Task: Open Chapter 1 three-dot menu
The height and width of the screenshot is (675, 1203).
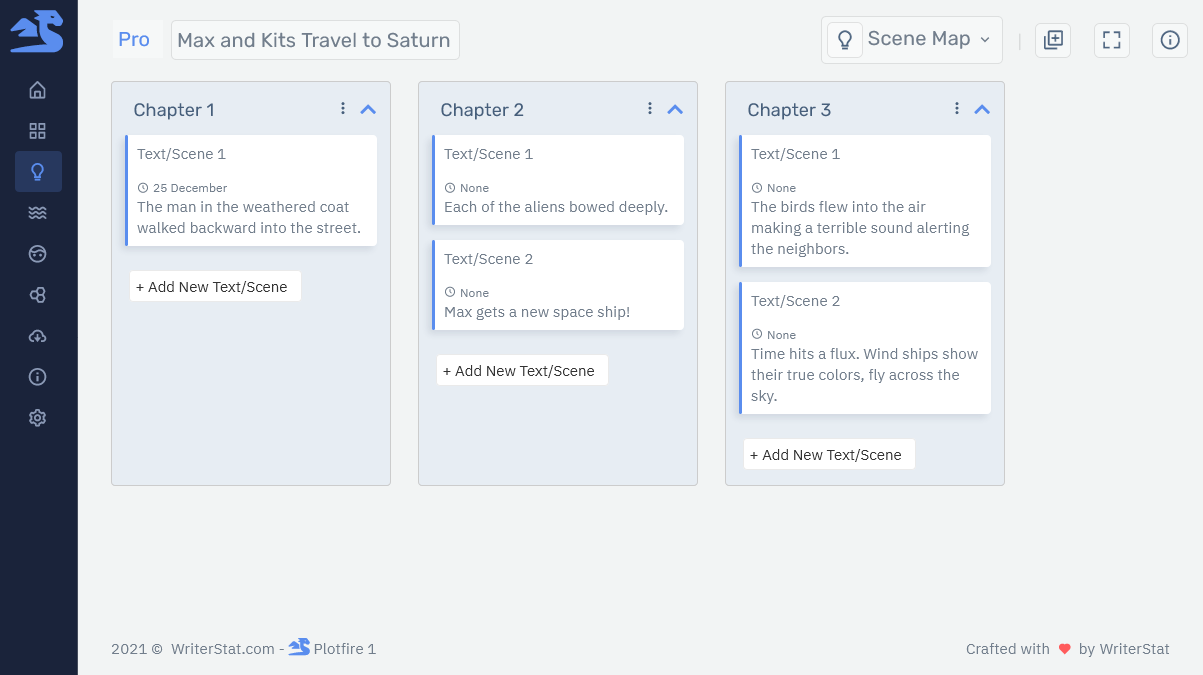Action: pyautogui.click(x=342, y=107)
